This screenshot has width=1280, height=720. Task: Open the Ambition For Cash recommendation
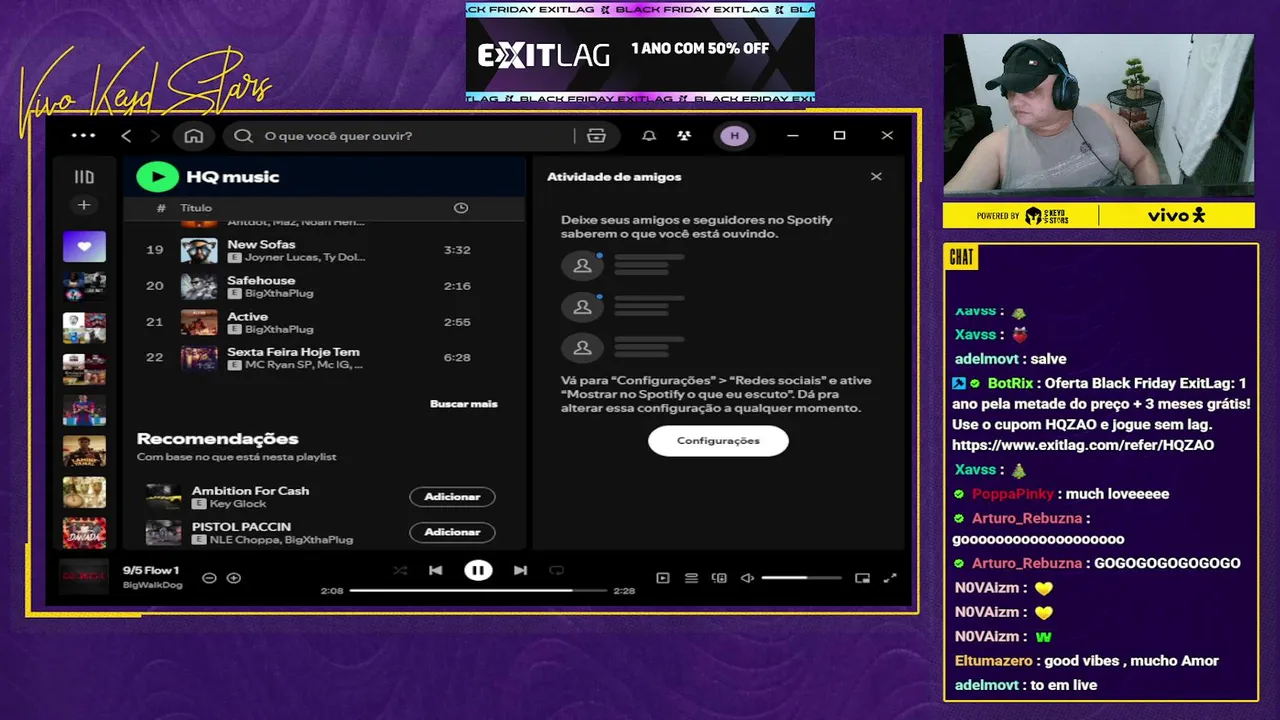[250, 491]
